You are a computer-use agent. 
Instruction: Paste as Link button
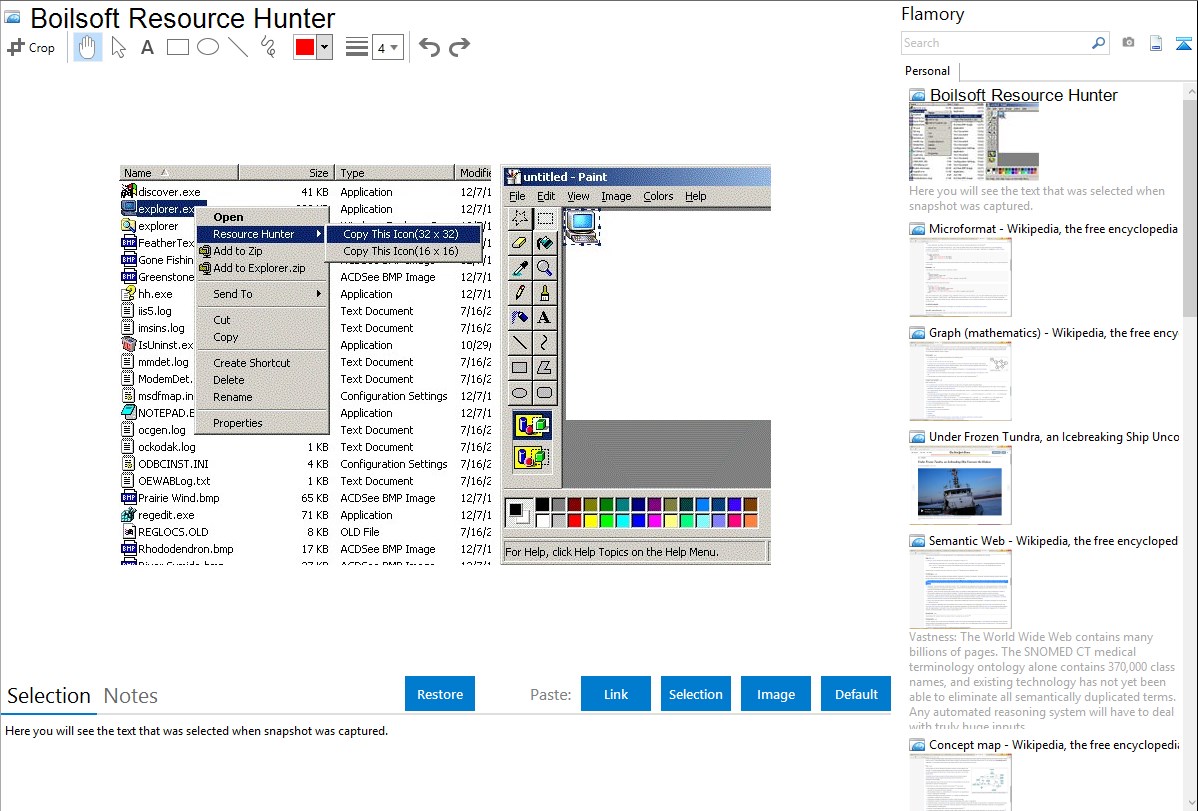point(616,694)
